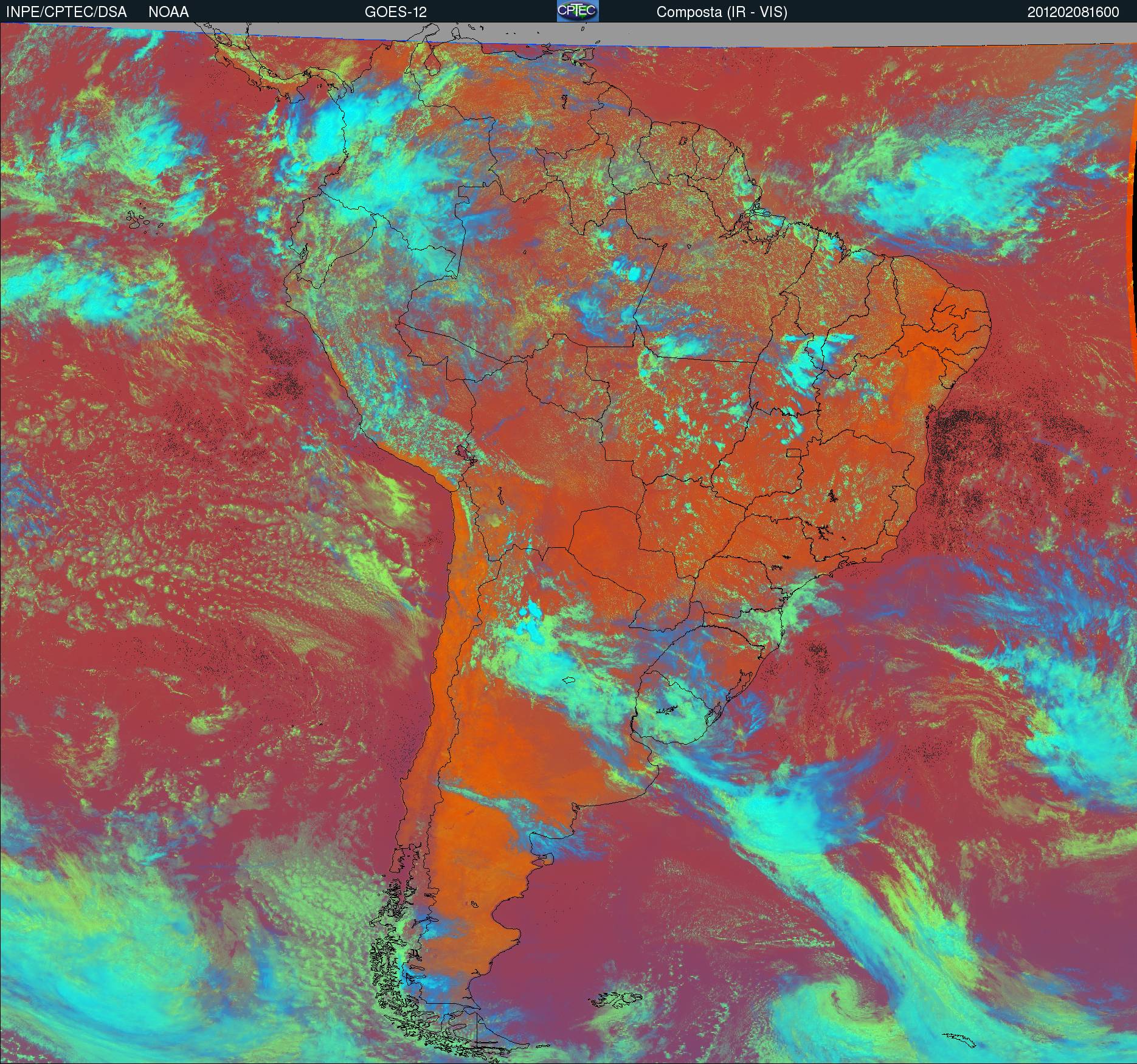Select the Composta (IR - VIS) title

pos(722,12)
